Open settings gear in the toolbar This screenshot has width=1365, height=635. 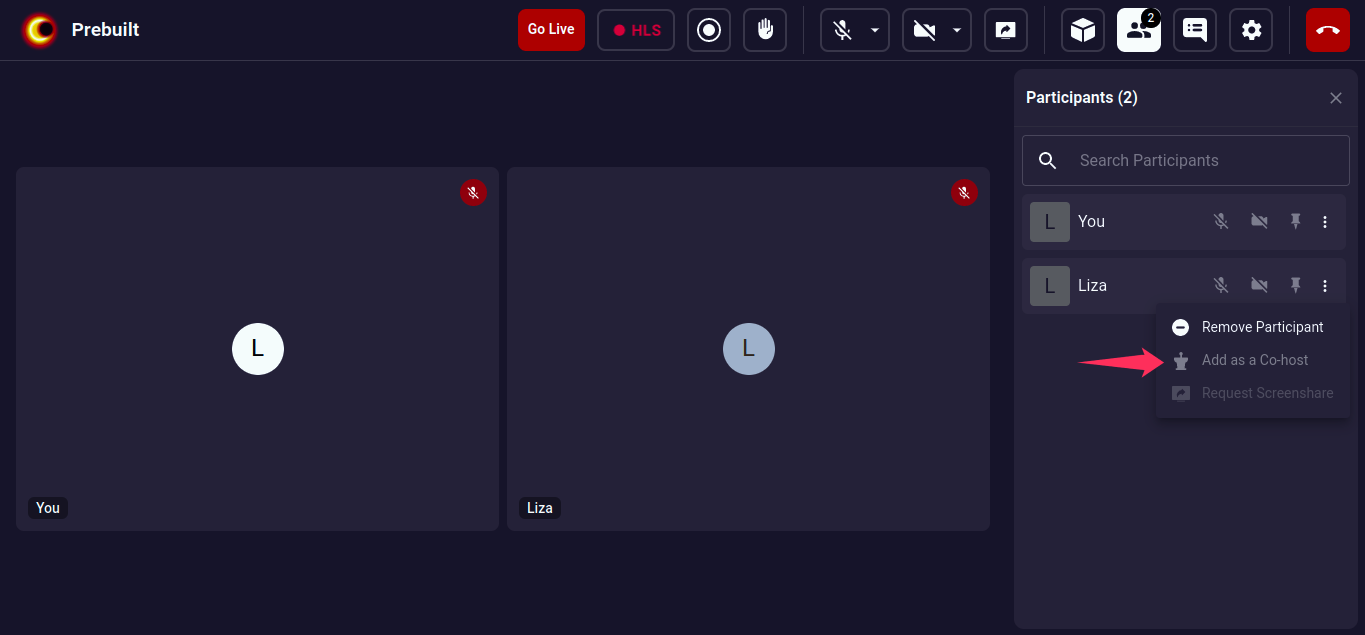point(1251,30)
